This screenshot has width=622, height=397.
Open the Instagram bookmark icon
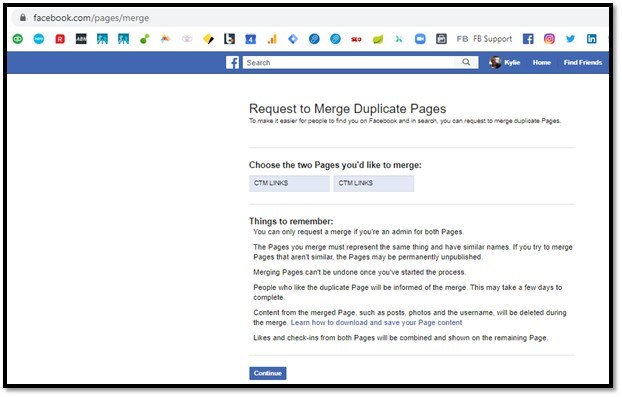[x=549, y=39]
